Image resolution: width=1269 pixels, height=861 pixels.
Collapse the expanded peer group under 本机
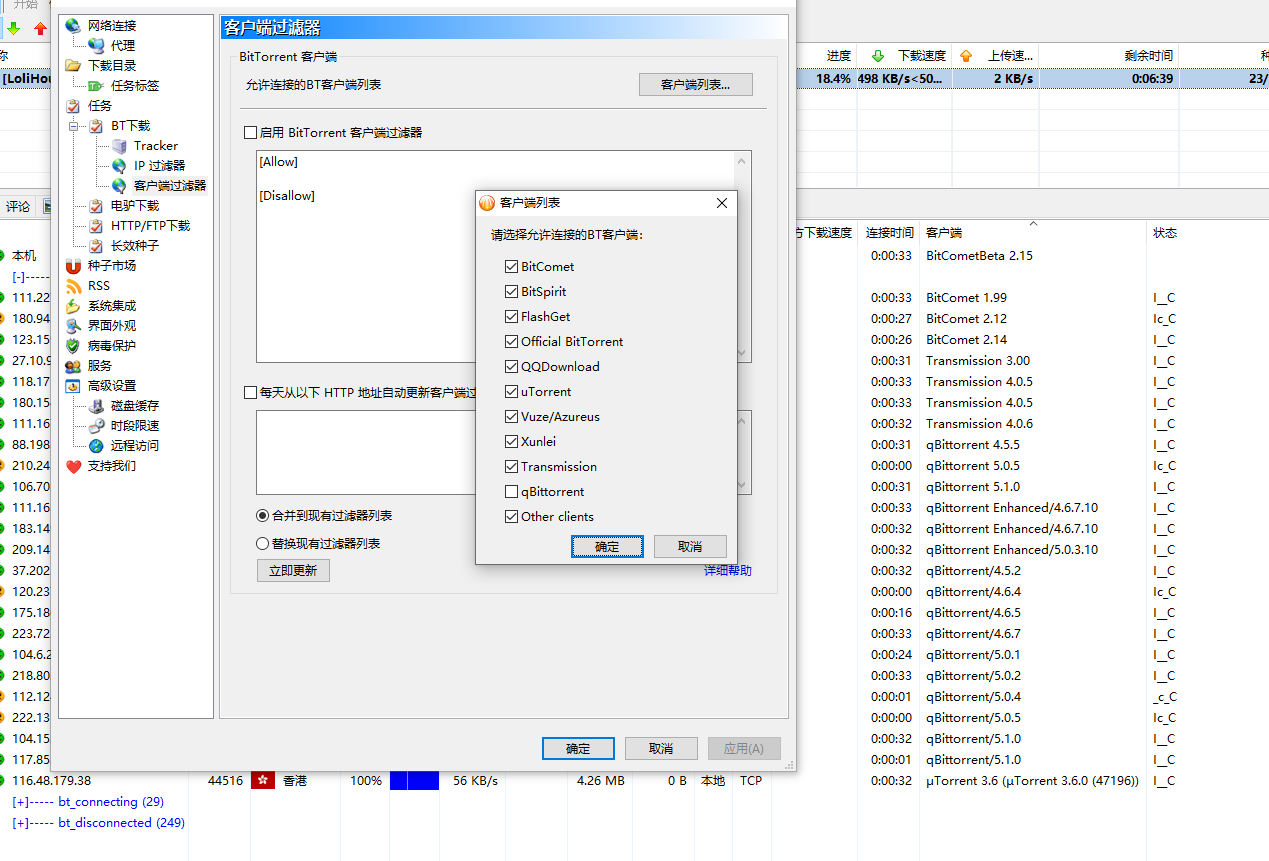[18, 276]
